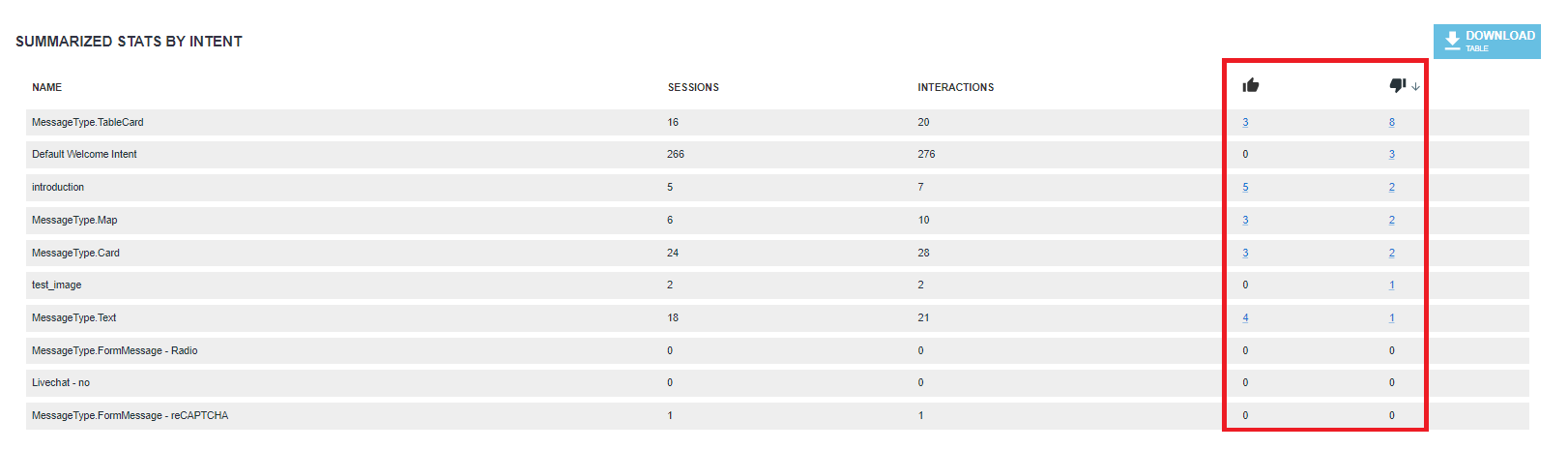Viewport: 1568px width, 450px height.
Task: Open thumbs-down count for MessageType.Text
Action: point(1392,317)
